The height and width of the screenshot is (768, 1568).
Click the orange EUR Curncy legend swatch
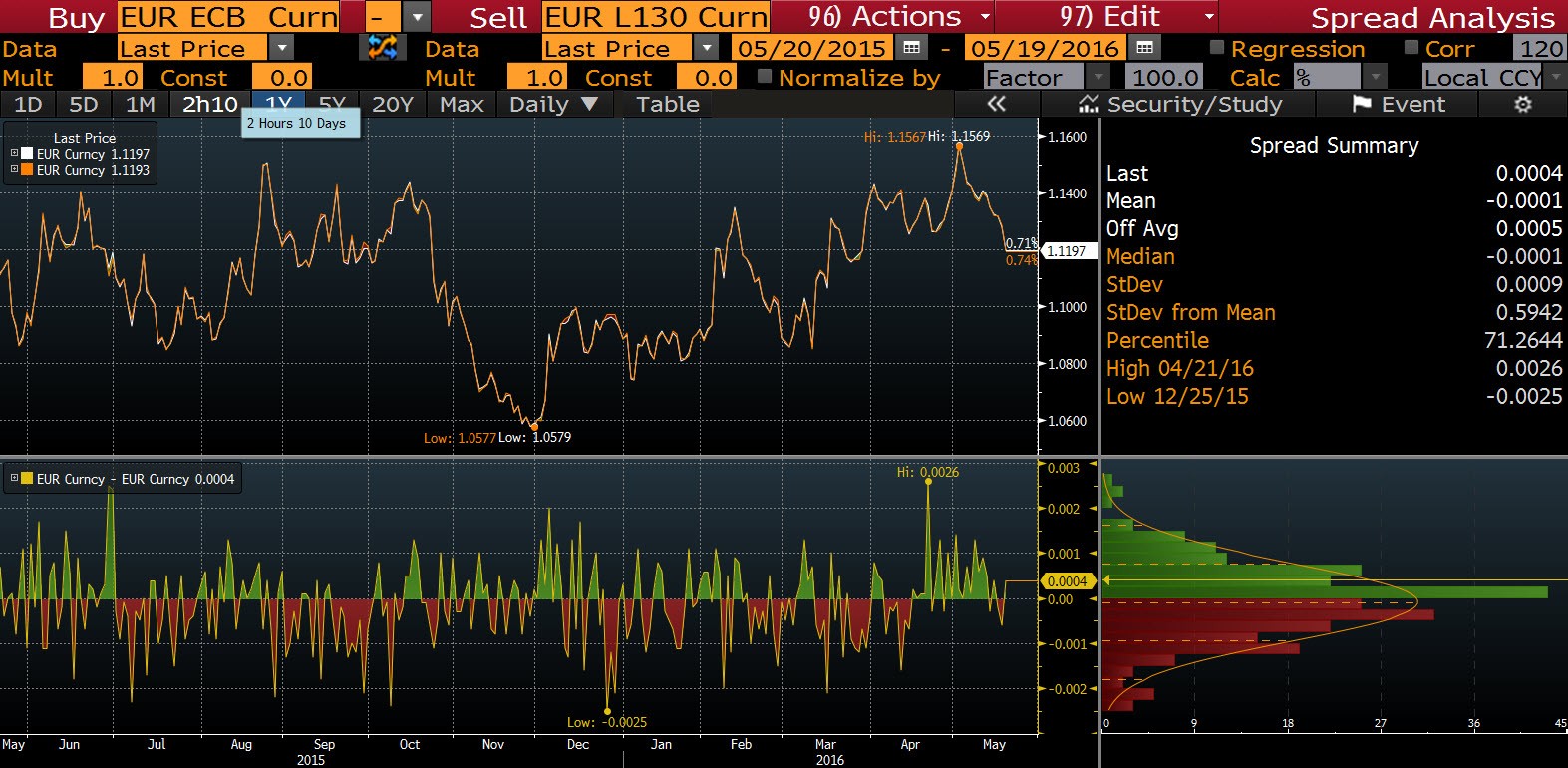(x=27, y=170)
